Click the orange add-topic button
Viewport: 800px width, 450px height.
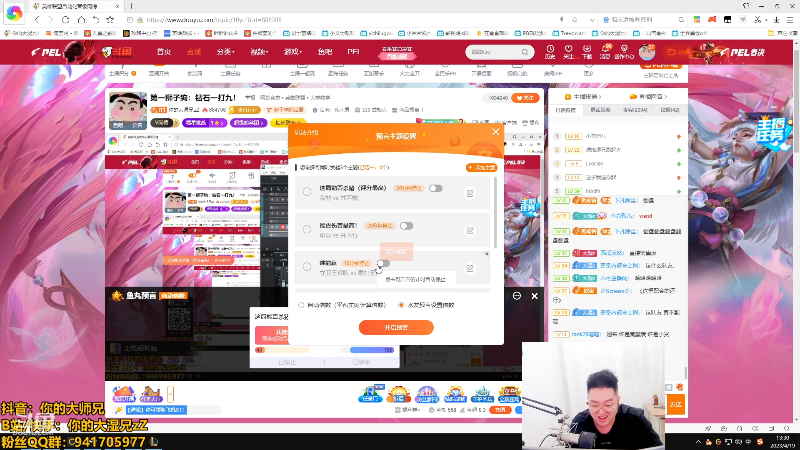[x=481, y=167]
